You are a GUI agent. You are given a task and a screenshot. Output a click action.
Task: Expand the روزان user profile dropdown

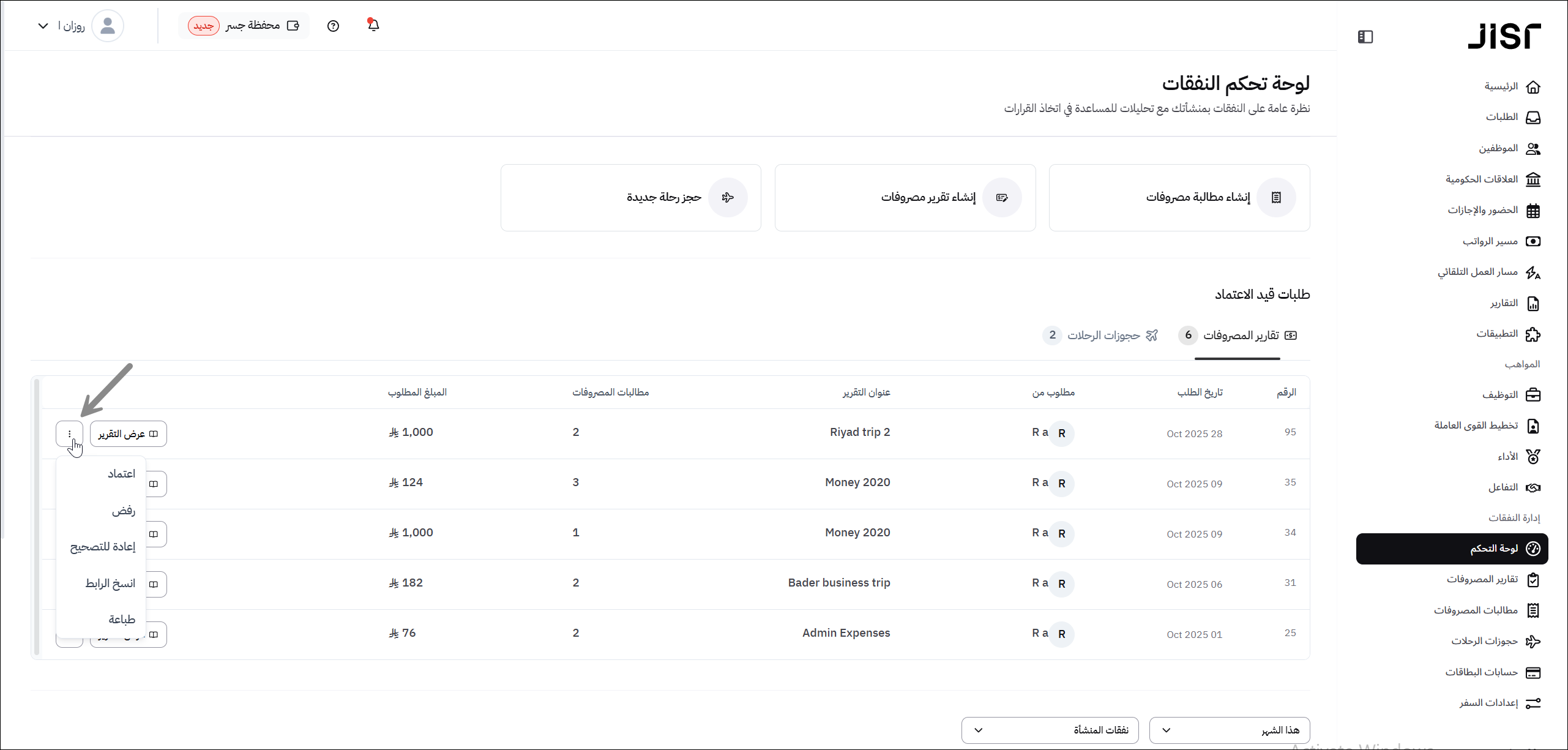pyautogui.click(x=43, y=26)
